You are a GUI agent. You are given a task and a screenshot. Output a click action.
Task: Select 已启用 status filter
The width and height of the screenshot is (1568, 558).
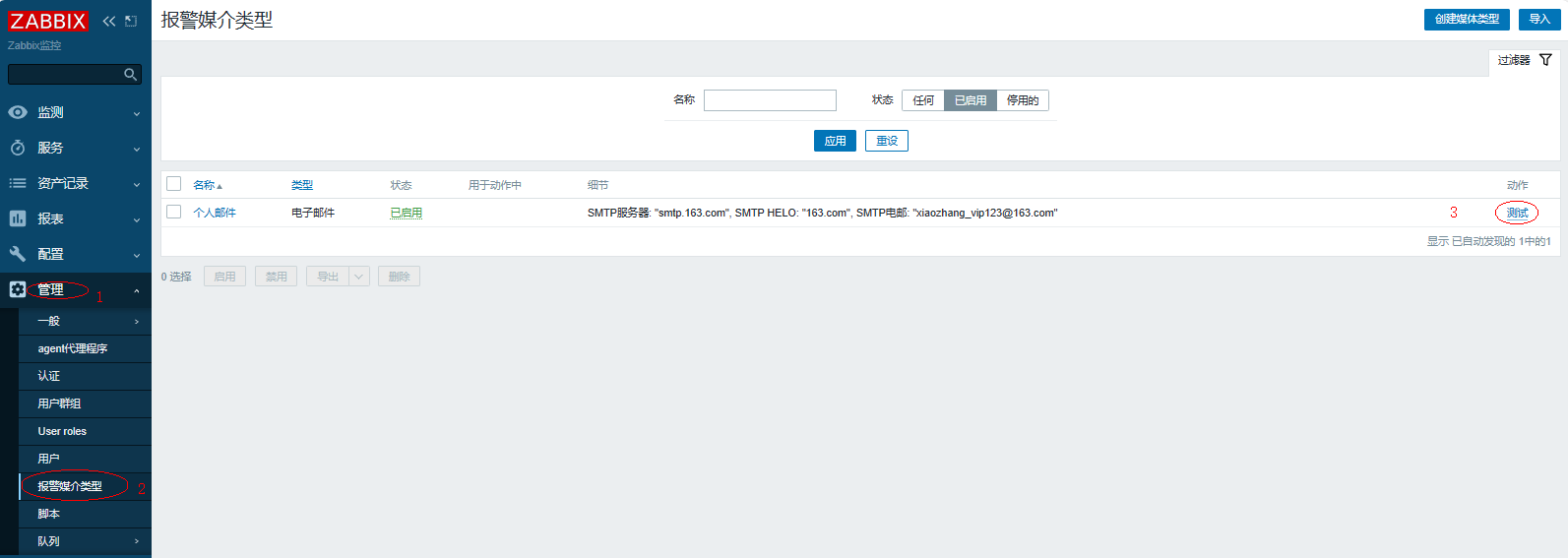[x=971, y=100]
